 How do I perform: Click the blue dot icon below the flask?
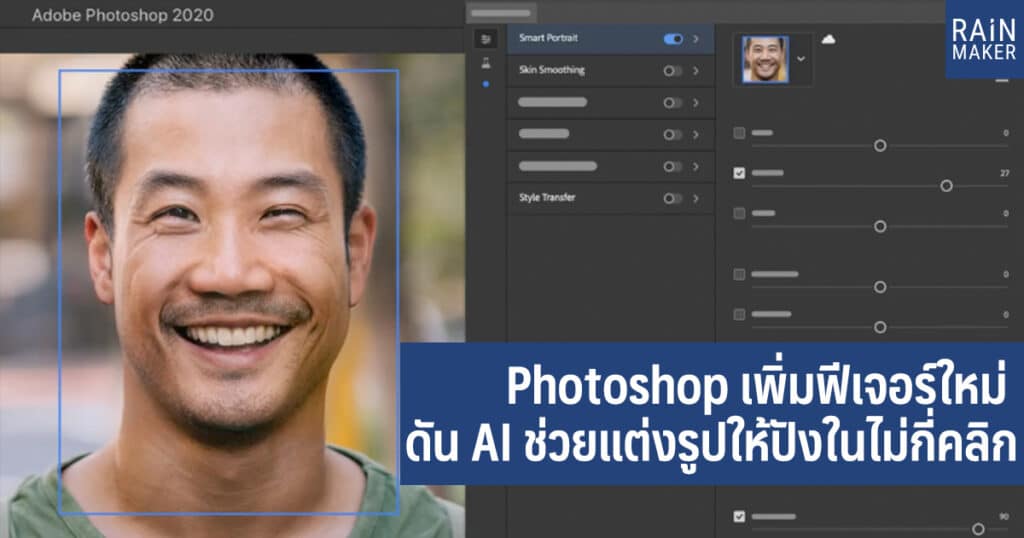click(486, 84)
